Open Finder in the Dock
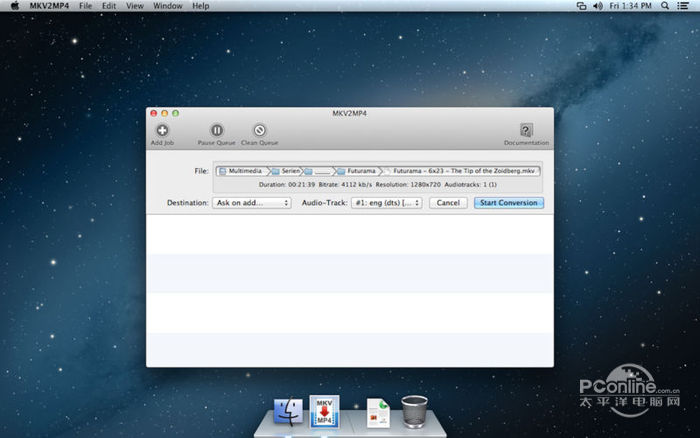700x438 pixels. coord(288,412)
